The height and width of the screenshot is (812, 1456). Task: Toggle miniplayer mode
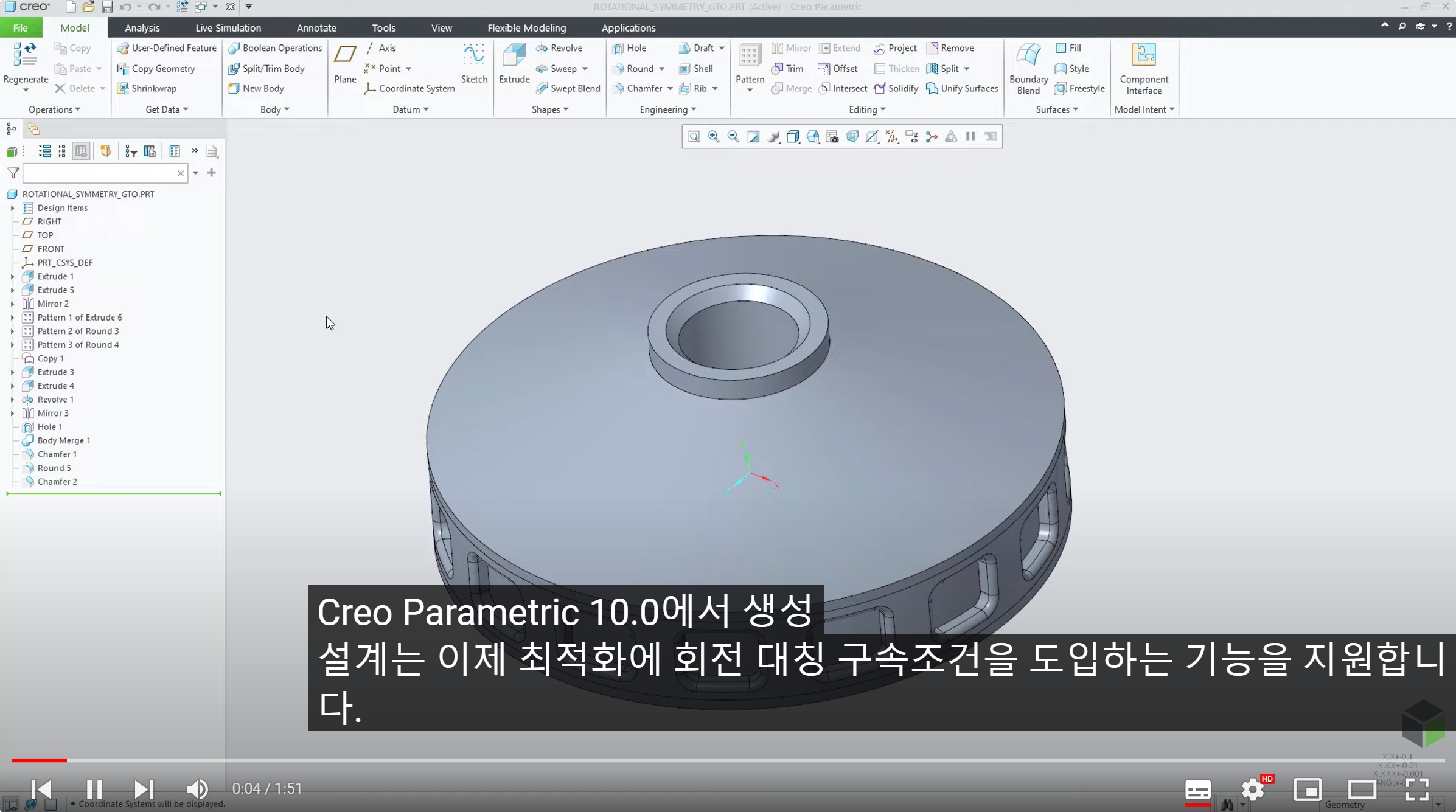click(x=1308, y=789)
